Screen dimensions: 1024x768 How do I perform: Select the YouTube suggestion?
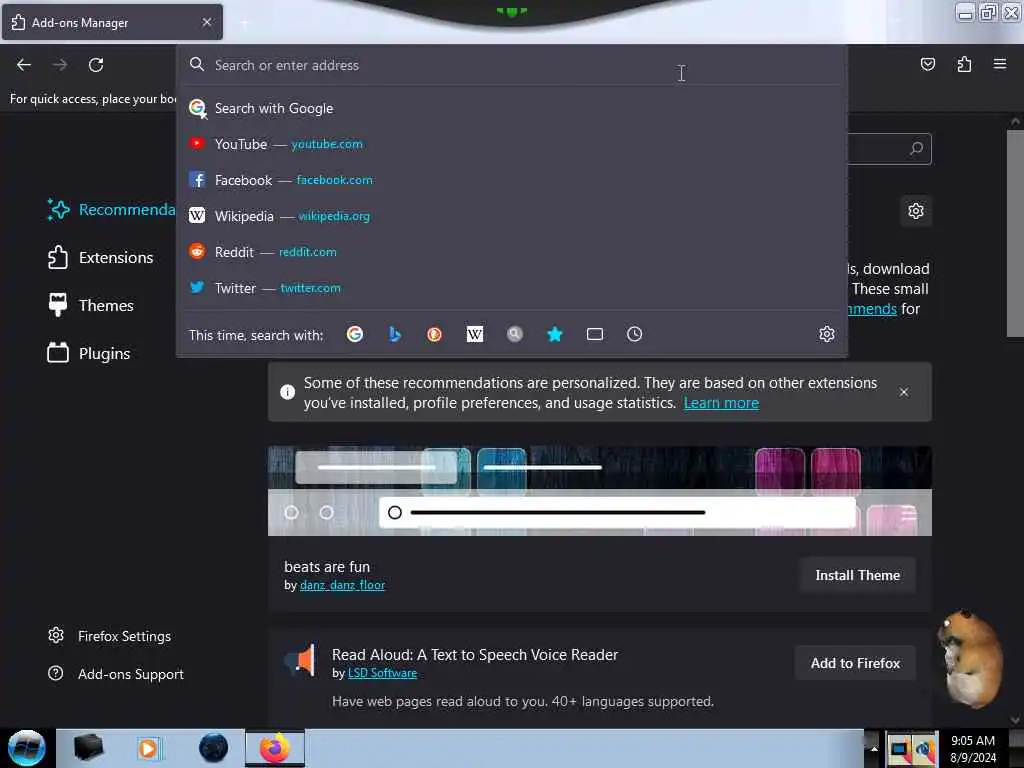coord(511,144)
